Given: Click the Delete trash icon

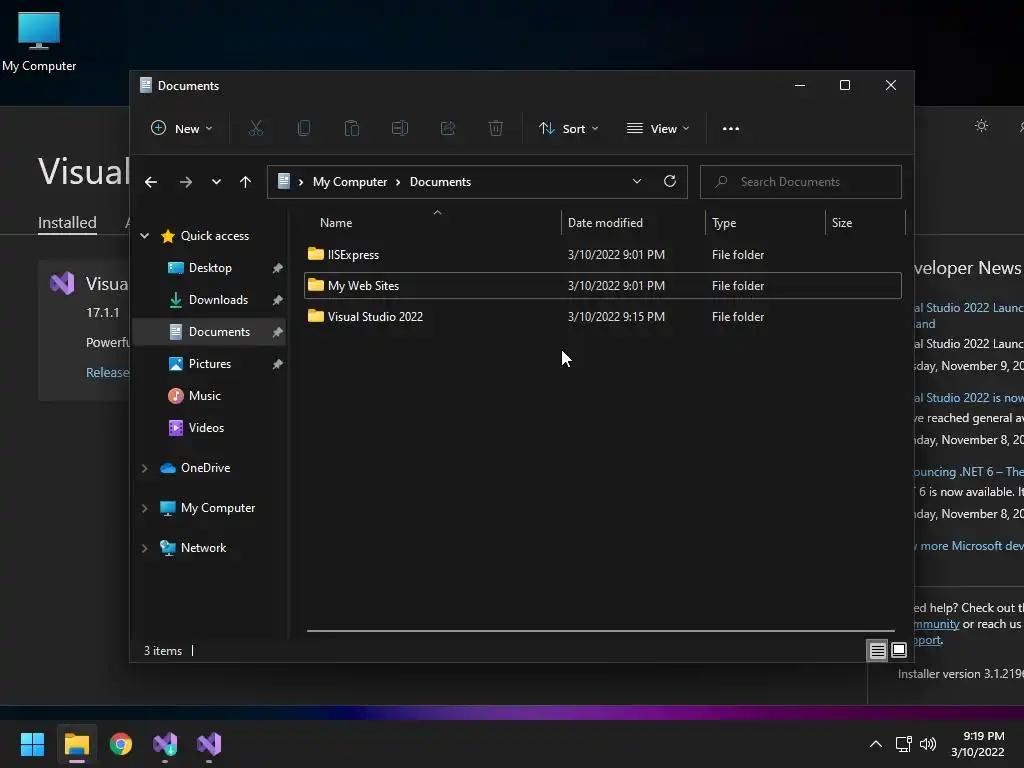Looking at the screenshot, I should point(496,129).
